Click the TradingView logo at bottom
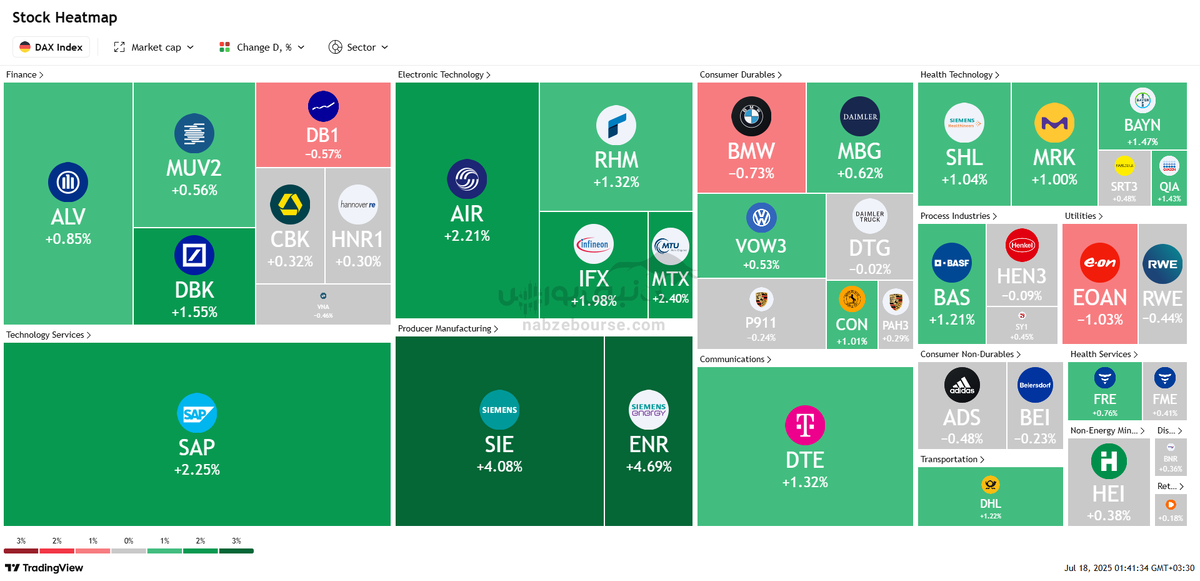Screen dimensions: 1200x581 point(44,567)
